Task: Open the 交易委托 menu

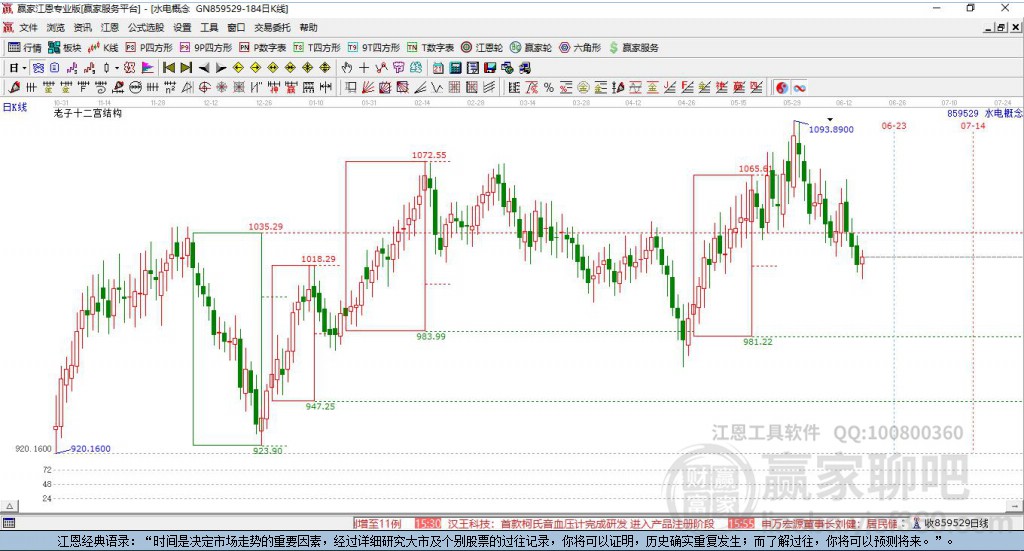Action: coord(272,27)
